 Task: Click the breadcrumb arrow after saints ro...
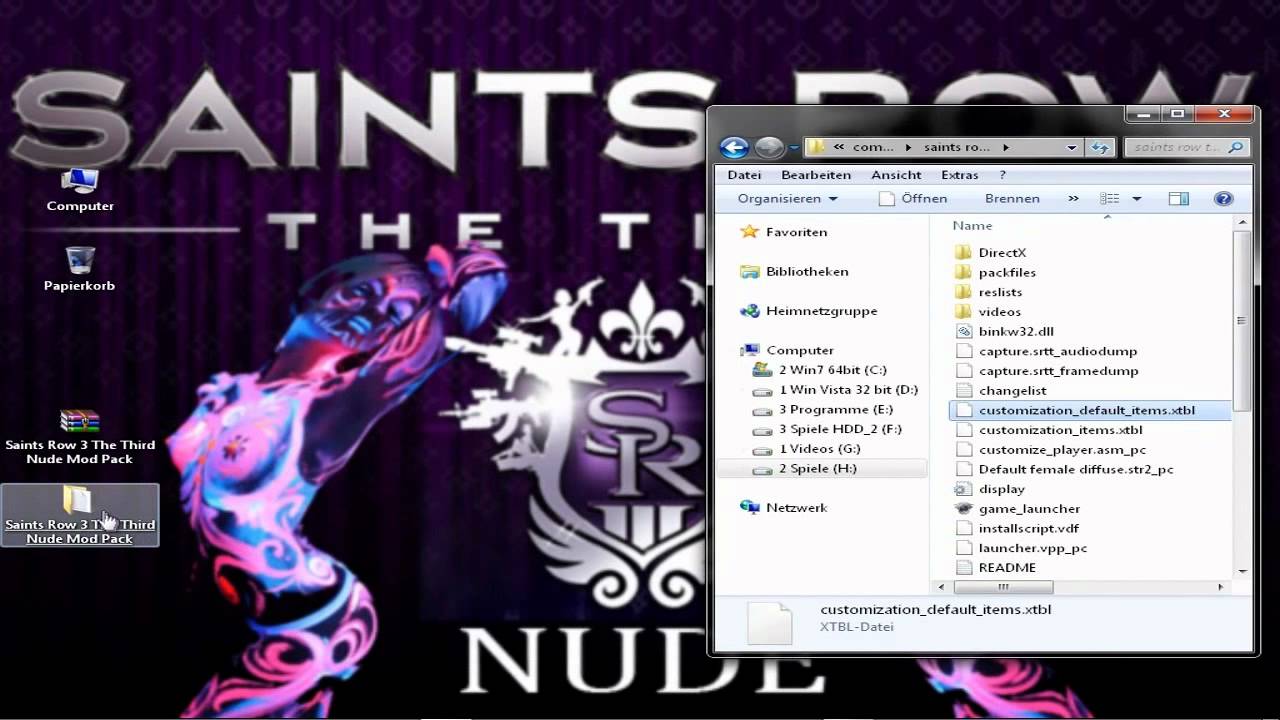[x=1005, y=147]
